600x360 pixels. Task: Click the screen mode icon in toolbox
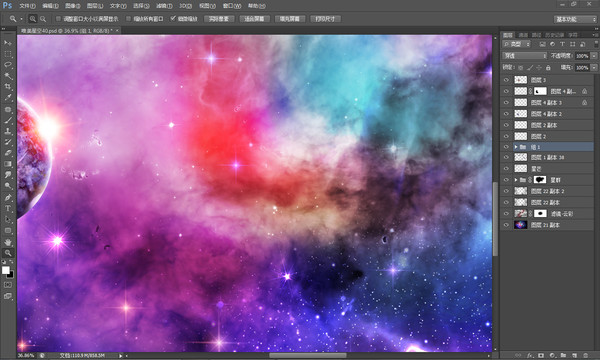(8, 296)
